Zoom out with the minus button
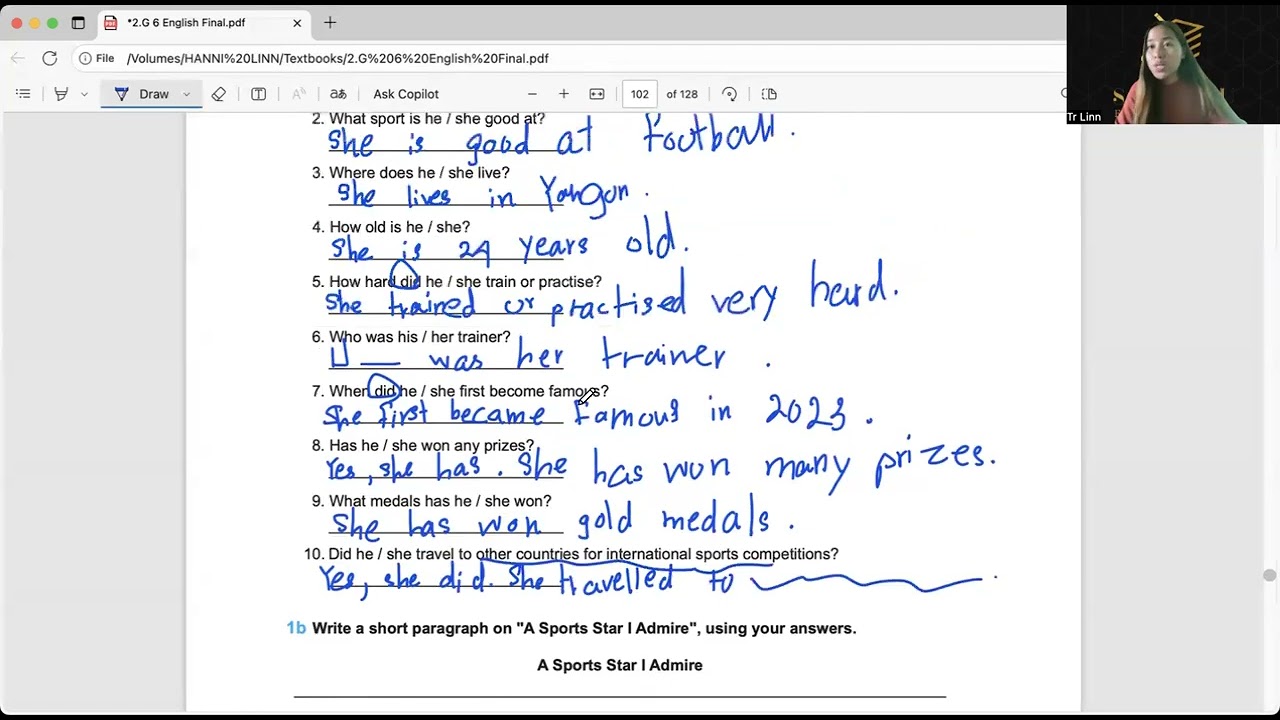1280x720 pixels. (532, 94)
